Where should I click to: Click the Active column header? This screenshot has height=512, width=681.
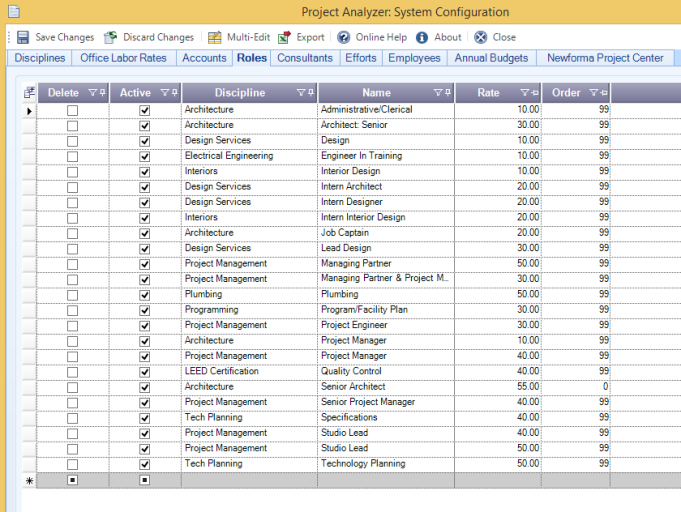(135, 93)
